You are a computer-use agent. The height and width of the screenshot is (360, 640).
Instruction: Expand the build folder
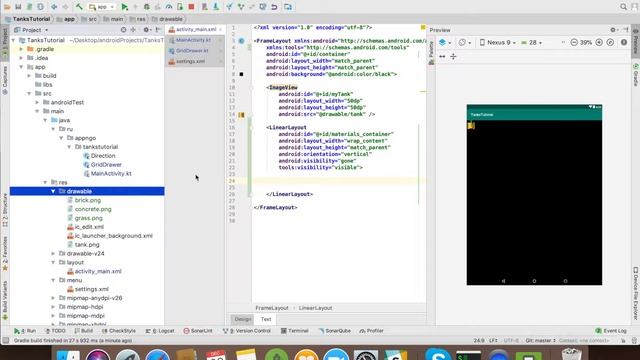pyautogui.click(x=29, y=76)
